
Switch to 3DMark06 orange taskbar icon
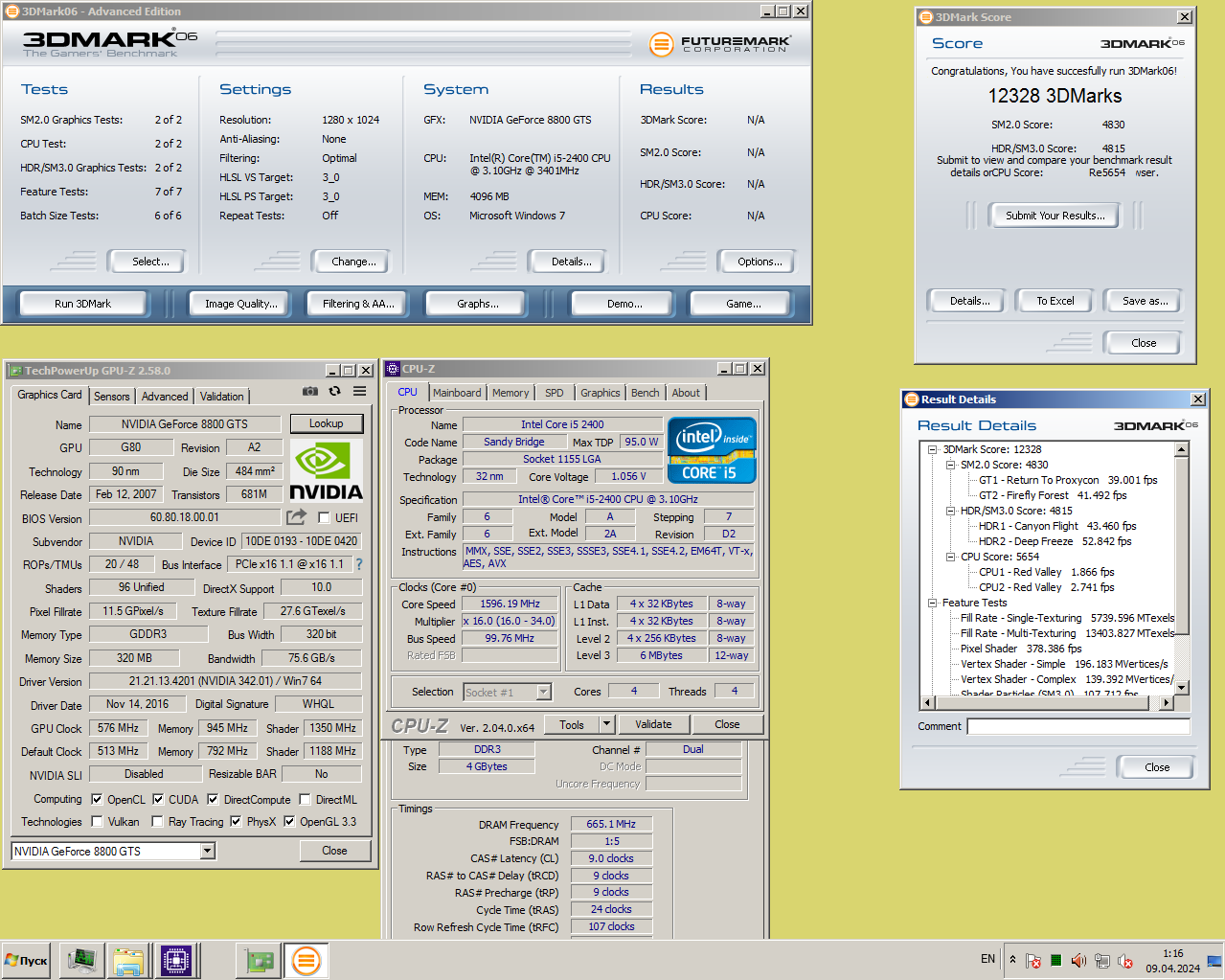click(x=306, y=960)
